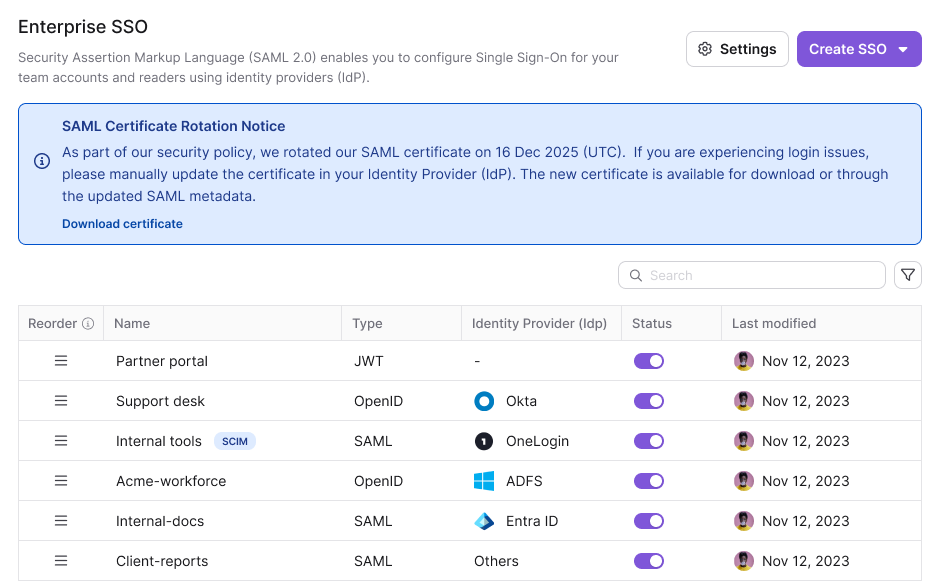Click the info icon in certificate notice
940x581 pixels.
(42, 161)
